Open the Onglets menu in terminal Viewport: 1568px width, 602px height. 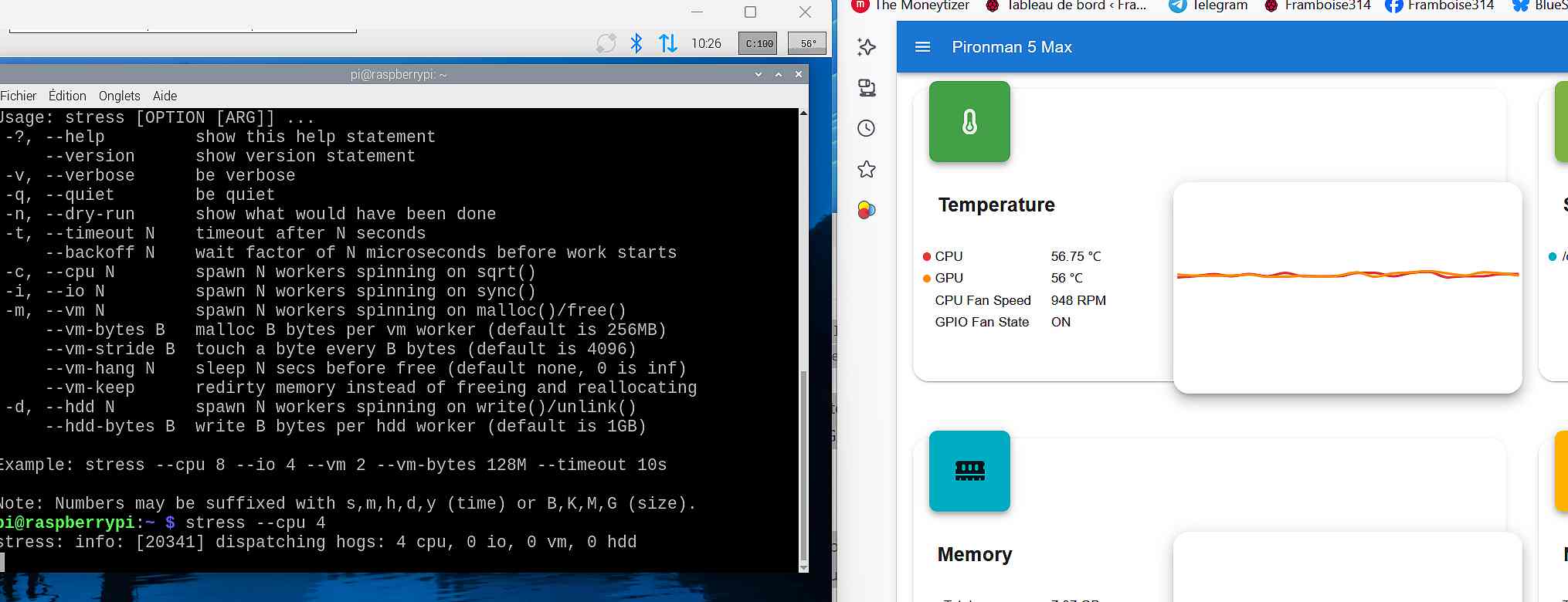[120, 96]
